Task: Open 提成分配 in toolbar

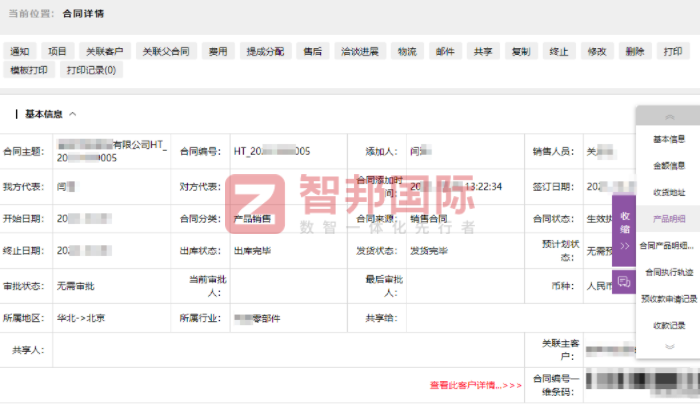Action: click(x=265, y=51)
